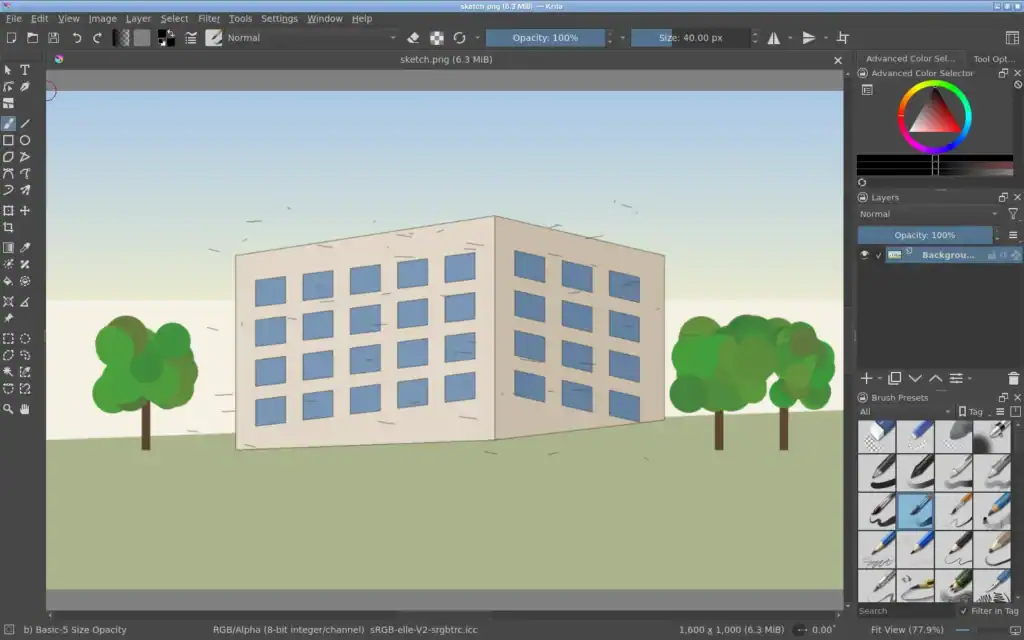Select the Fill bucket tool
The image size is (1024, 640).
[x=8, y=281]
